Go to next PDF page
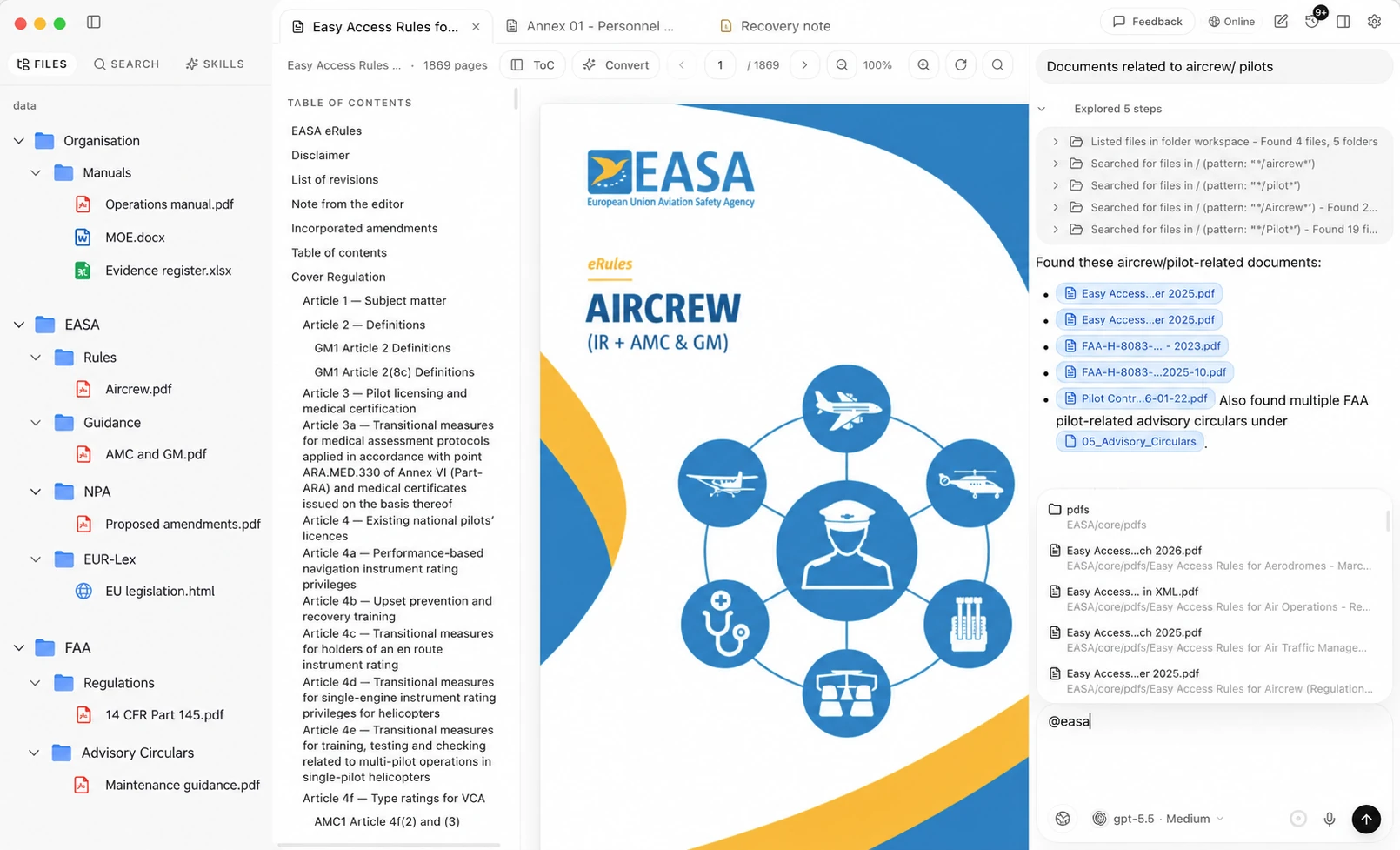 [805, 64]
